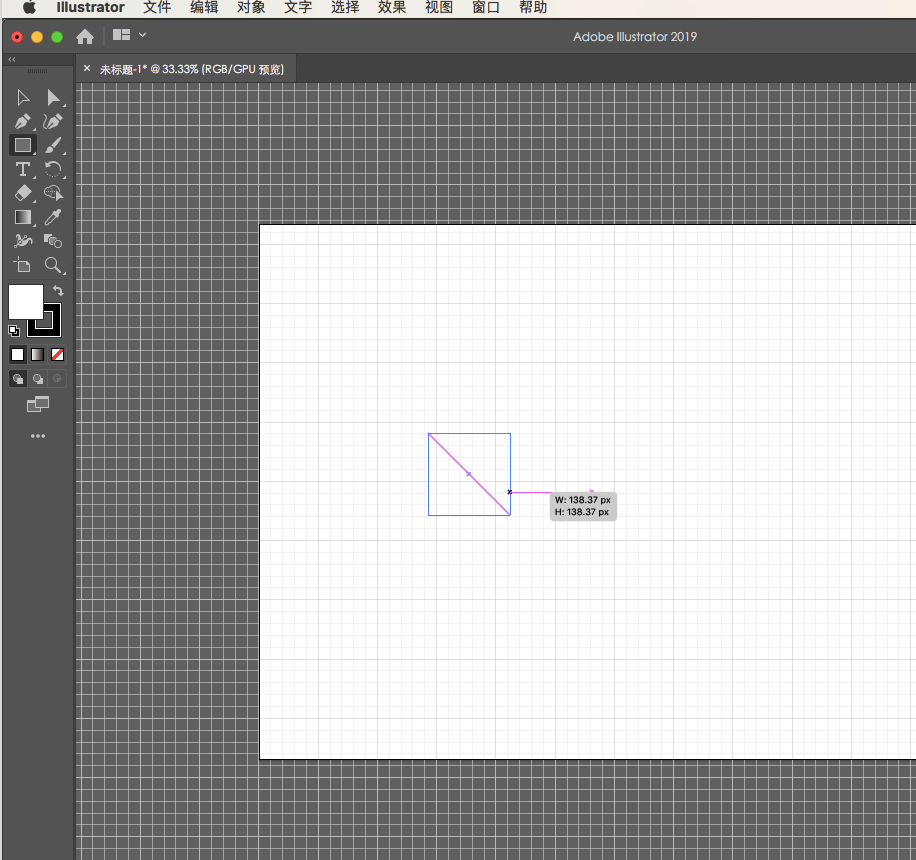
Task: Open the 编辑 menu
Action: pos(204,8)
